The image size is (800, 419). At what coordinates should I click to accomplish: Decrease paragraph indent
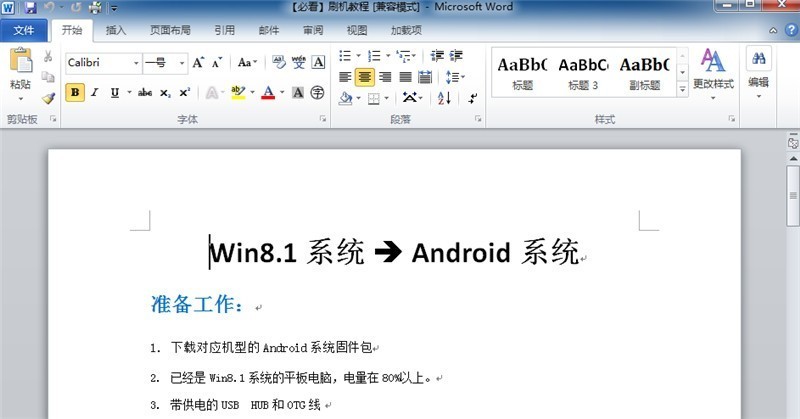click(437, 56)
